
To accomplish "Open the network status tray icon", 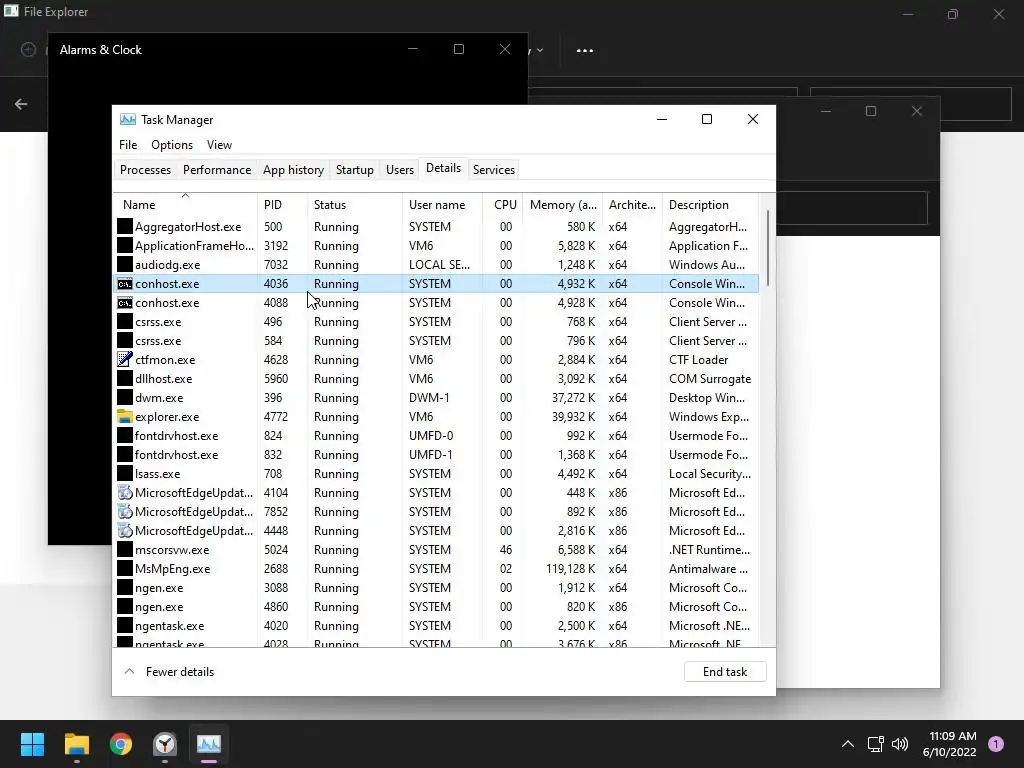I will [x=875, y=744].
